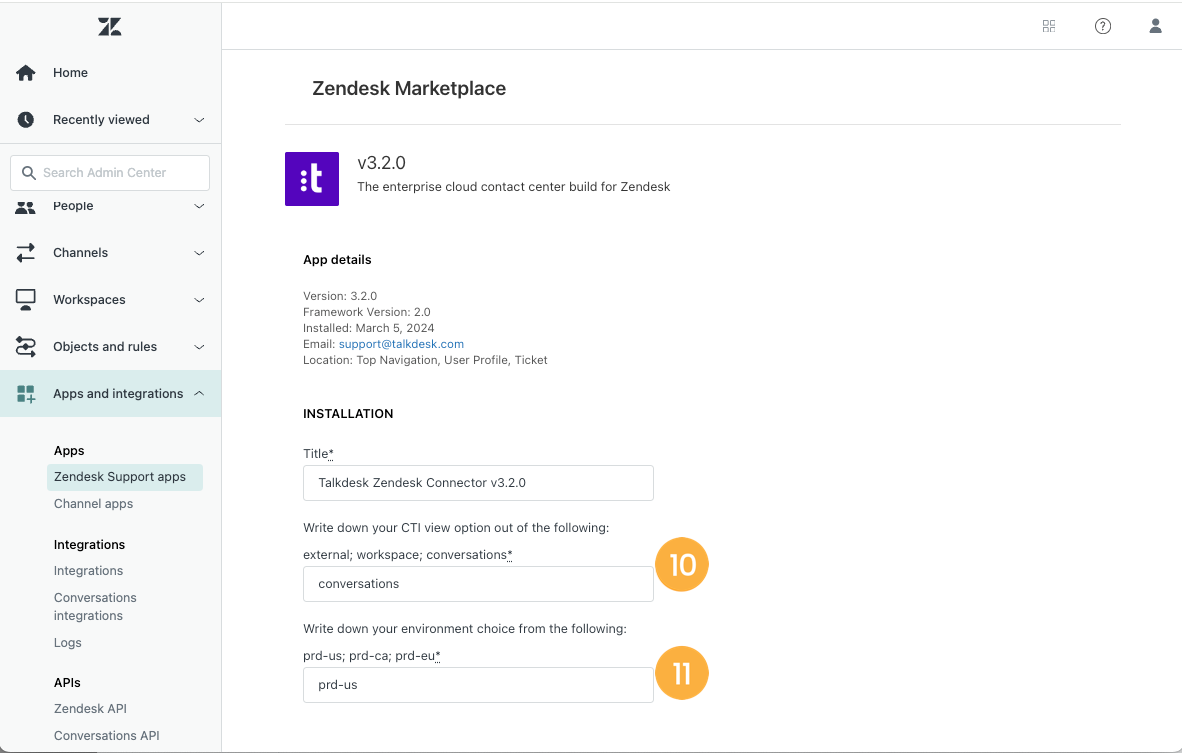Click the Home house icon
Screen dimensions: 1182x753
click(x=26, y=73)
